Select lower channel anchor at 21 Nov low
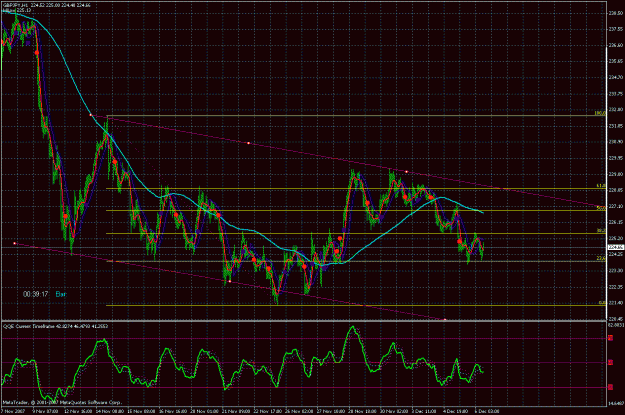The image size is (625, 415). pyautogui.click(x=230, y=282)
